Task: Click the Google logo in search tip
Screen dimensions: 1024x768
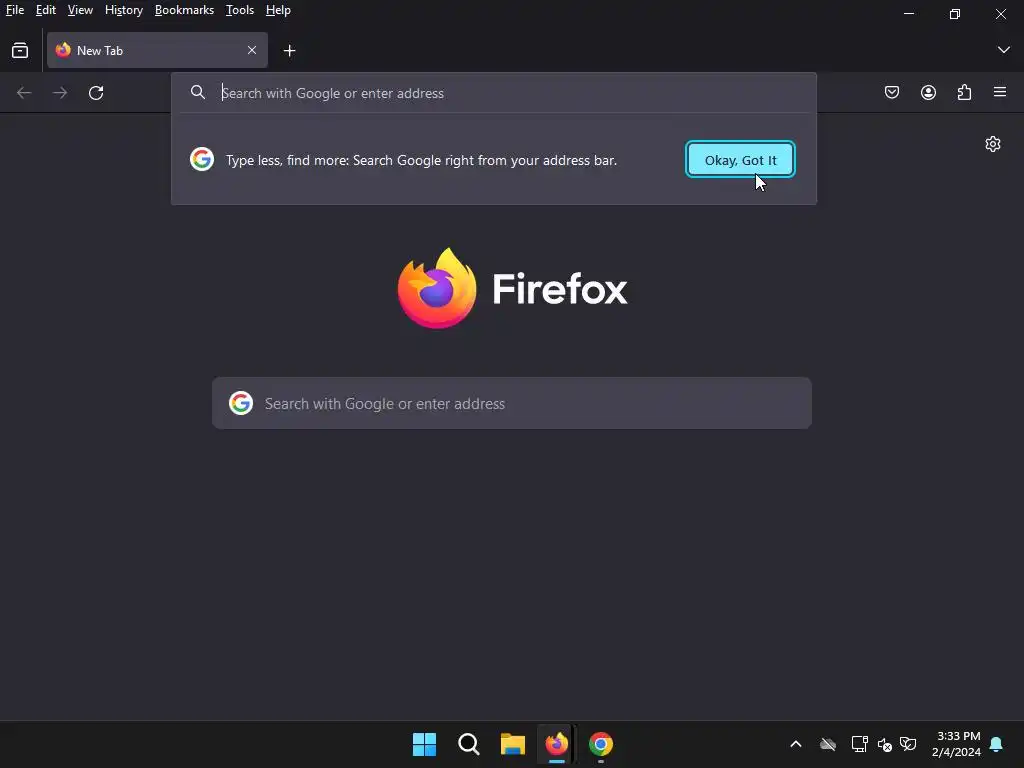Action: (x=202, y=159)
